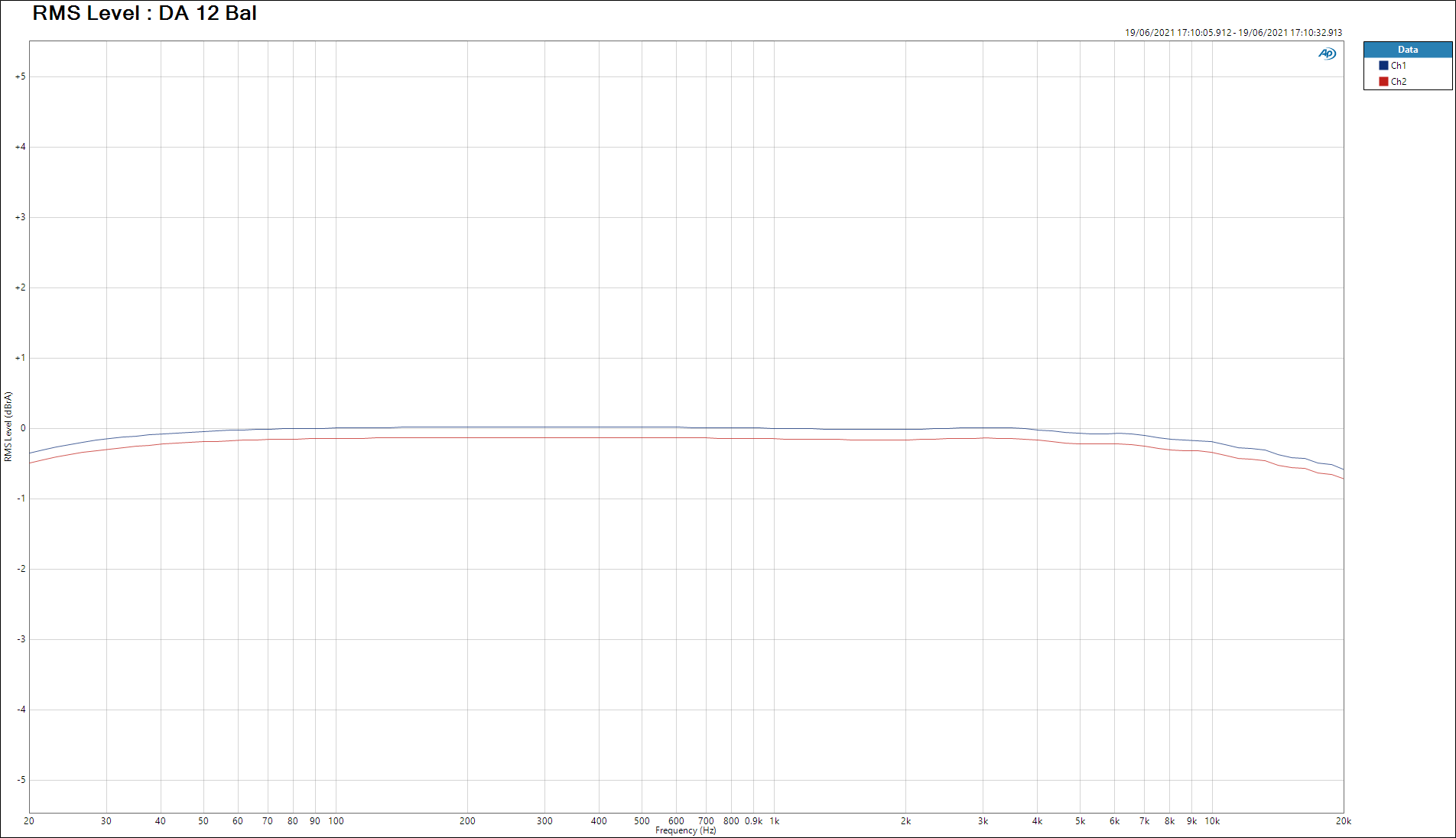The height and width of the screenshot is (838, 1456).
Task: Click the blue Ch1 color swatch
Action: point(1383,66)
